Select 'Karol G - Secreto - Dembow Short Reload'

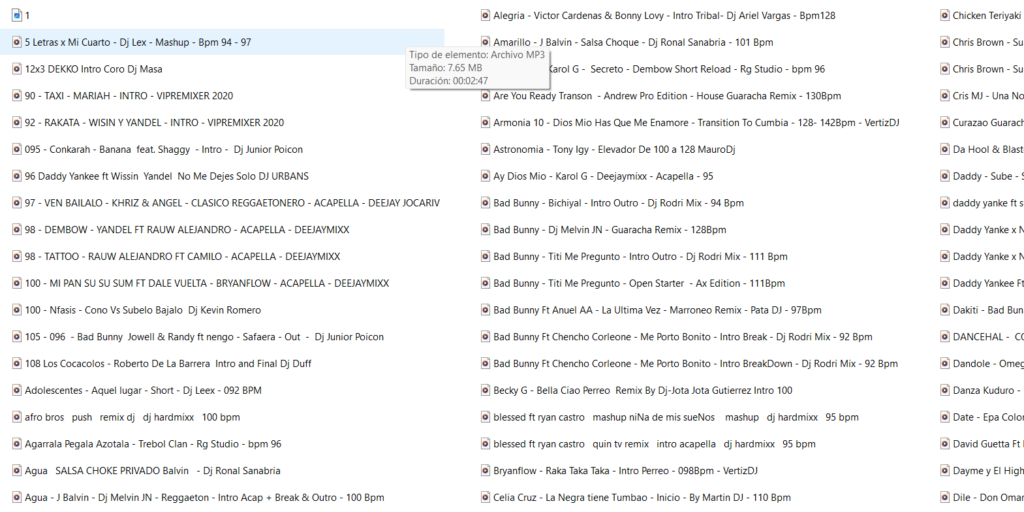(687, 69)
